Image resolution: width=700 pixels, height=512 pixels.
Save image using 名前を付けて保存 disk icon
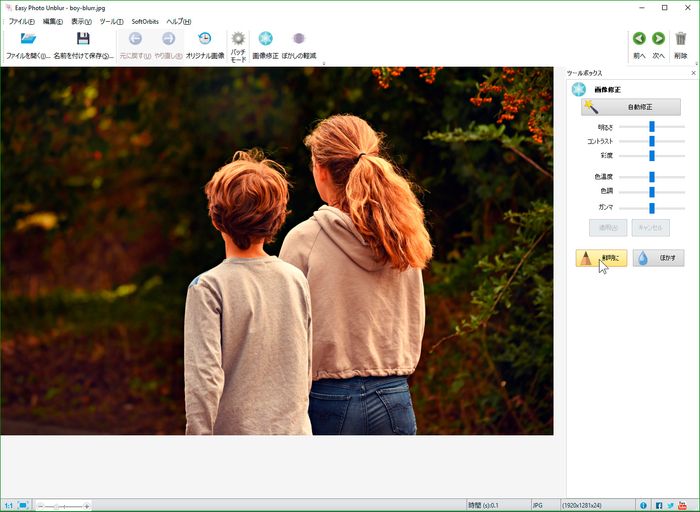[x=83, y=39]
